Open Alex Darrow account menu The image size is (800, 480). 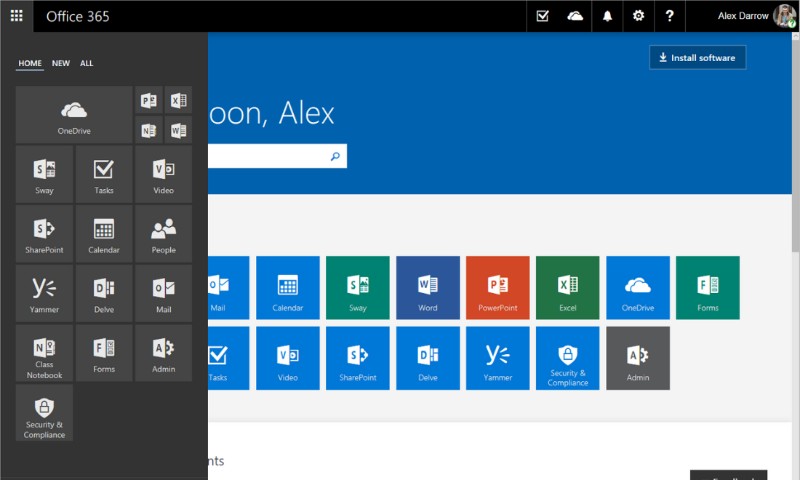742,16
